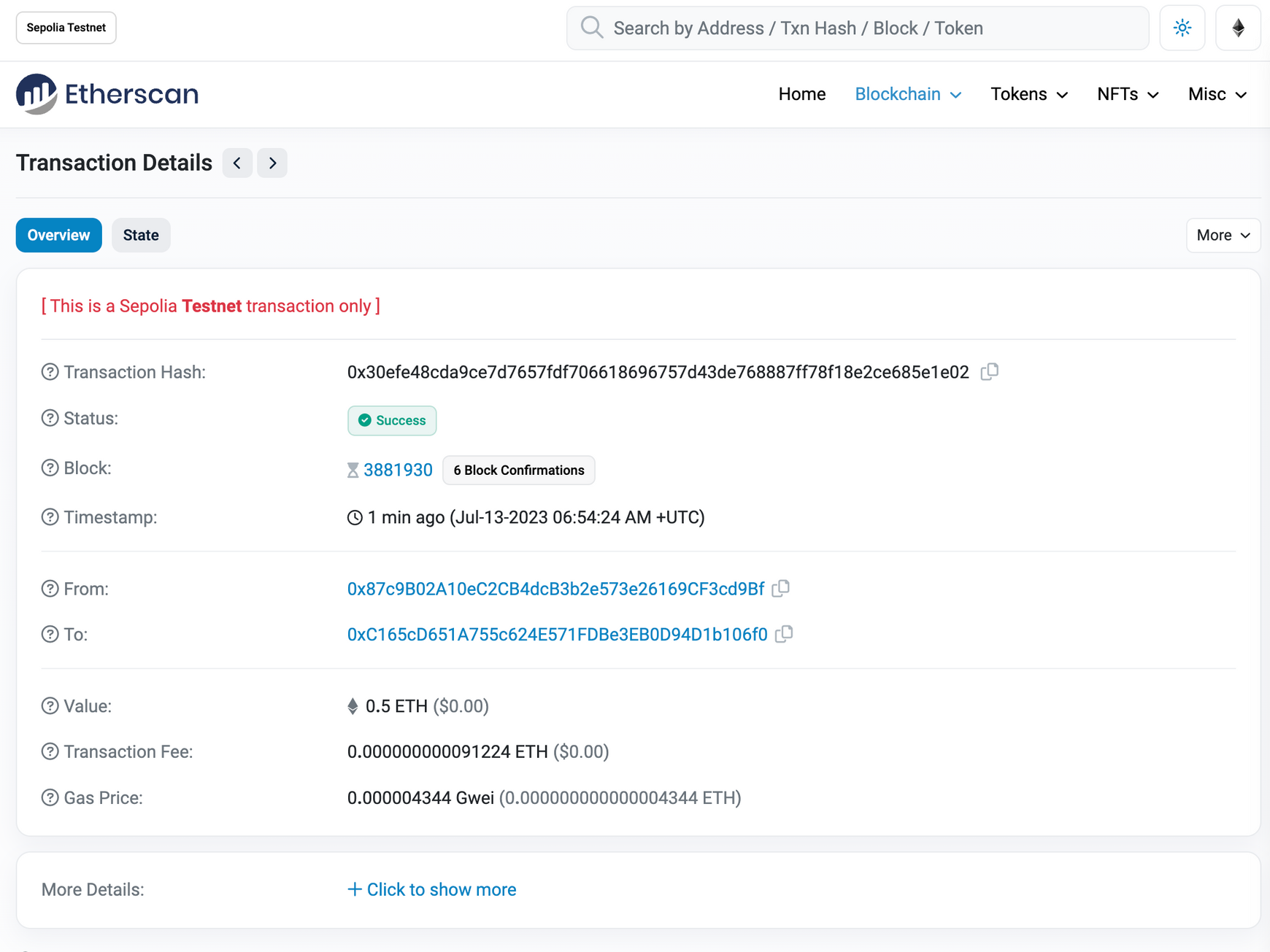Go to next transaction arrow

click(272, 163)
